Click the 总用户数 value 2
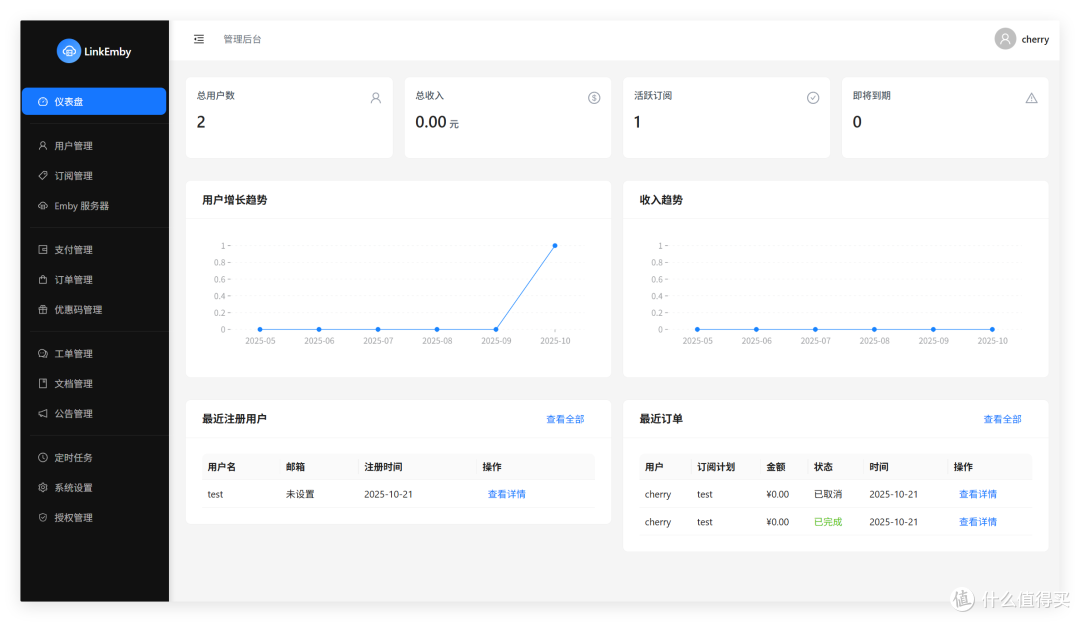The height and width of the screenshot is (622, 1080). click(201, 122)
